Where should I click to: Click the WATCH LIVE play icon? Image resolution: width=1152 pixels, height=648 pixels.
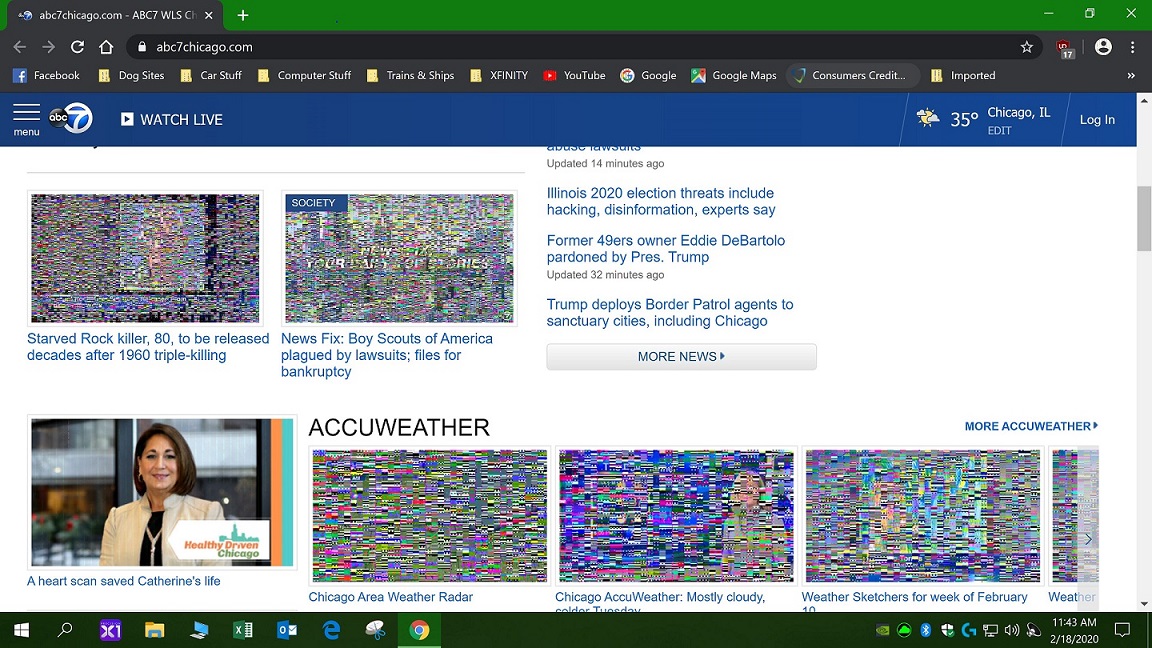[127, 119]
